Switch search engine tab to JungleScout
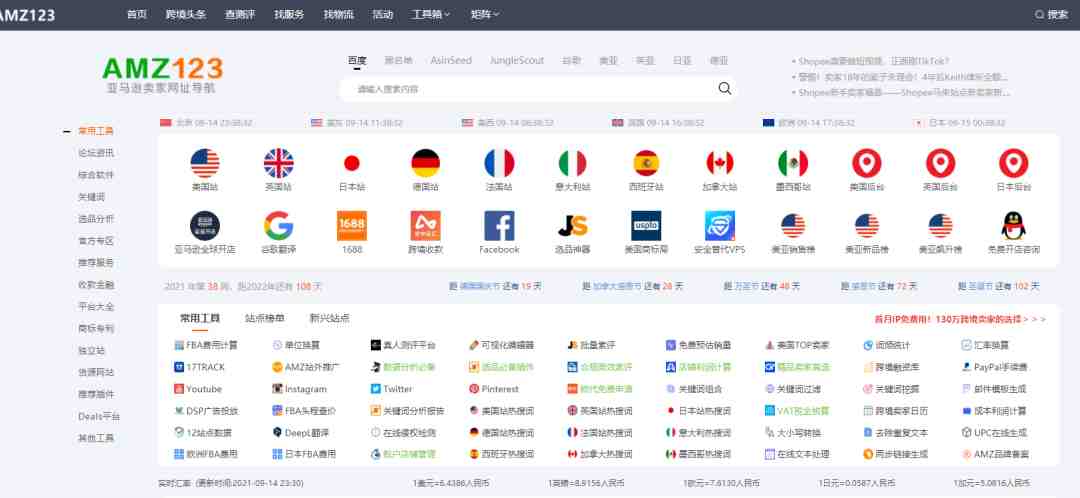This screenshot has height=498, width=1080. point(517,61)
